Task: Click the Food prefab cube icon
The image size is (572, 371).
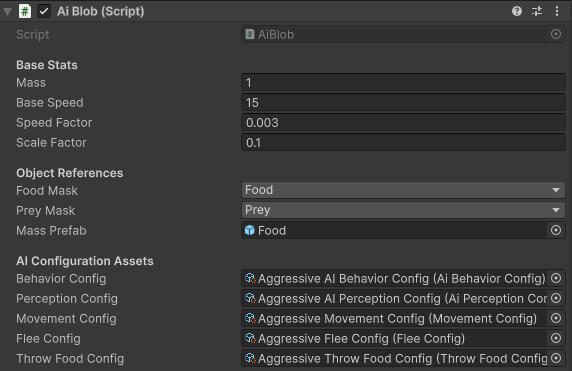Action: (250, 230)
